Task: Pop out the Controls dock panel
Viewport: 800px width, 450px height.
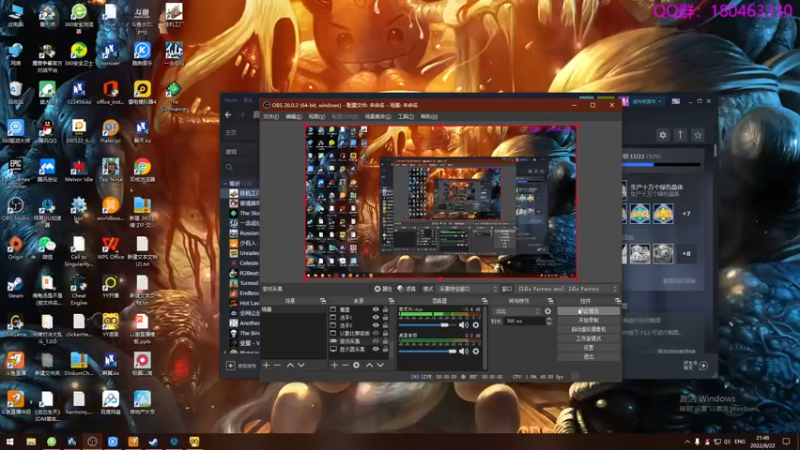Action: point(617,301)
